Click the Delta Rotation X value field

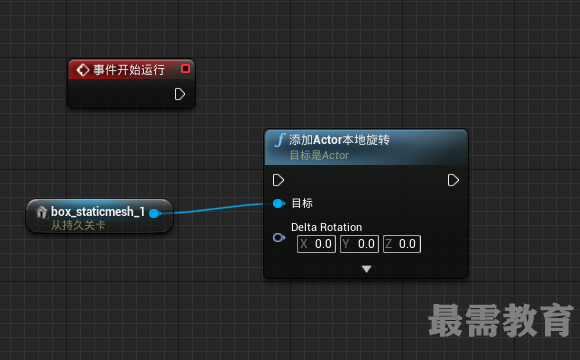pyautogui.click(x=316, y=244)
